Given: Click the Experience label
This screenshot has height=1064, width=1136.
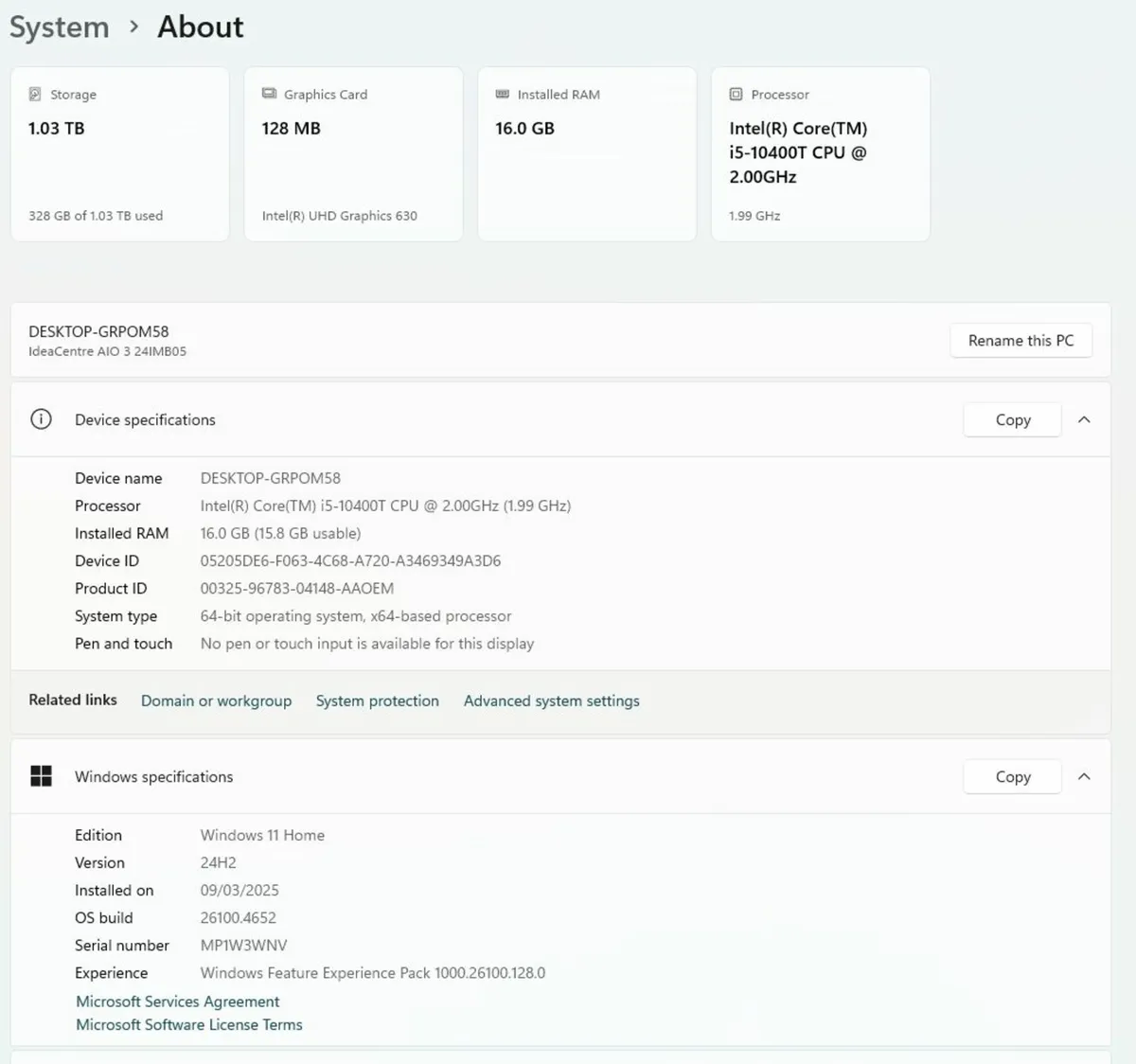Looking at the screenshot, I should coord(111,972).
